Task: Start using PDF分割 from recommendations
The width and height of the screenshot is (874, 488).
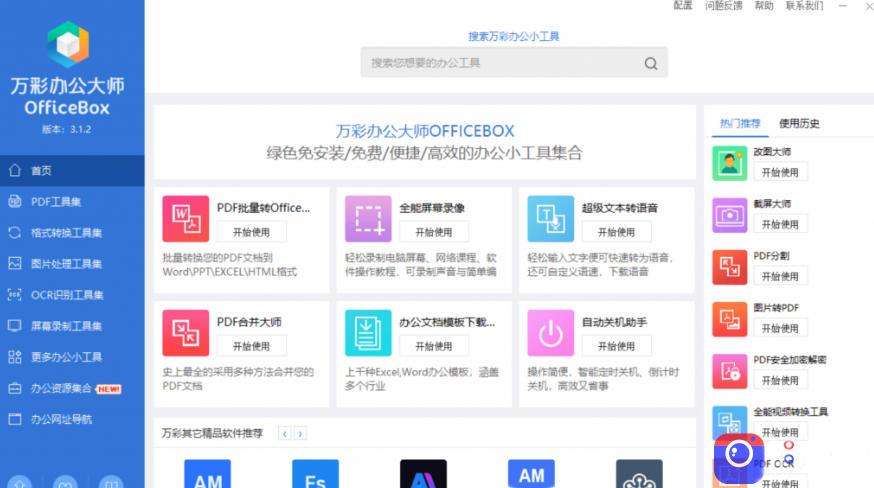Action: 780,276
